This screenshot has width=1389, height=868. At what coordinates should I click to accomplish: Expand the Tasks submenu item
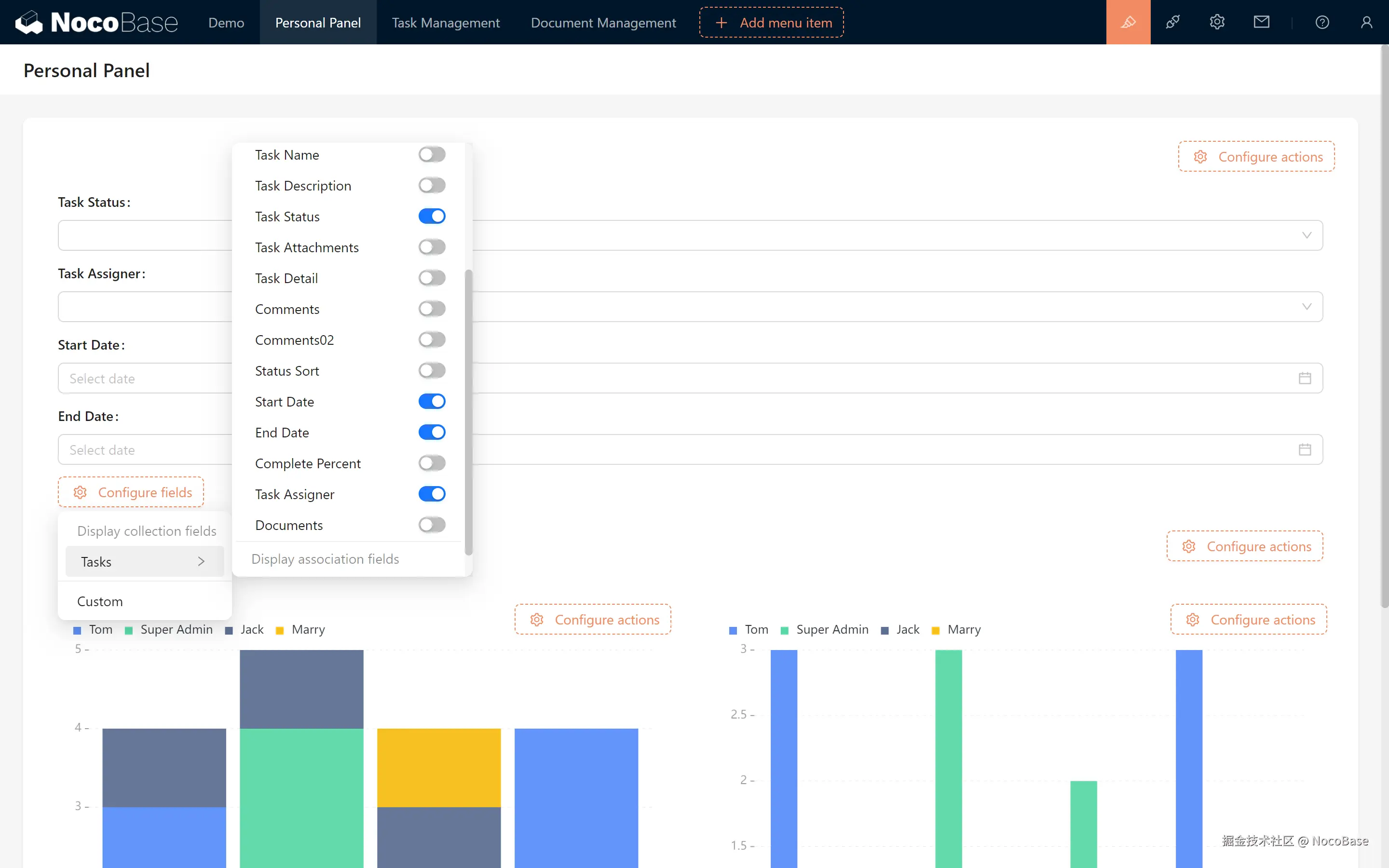pos(144,561)
